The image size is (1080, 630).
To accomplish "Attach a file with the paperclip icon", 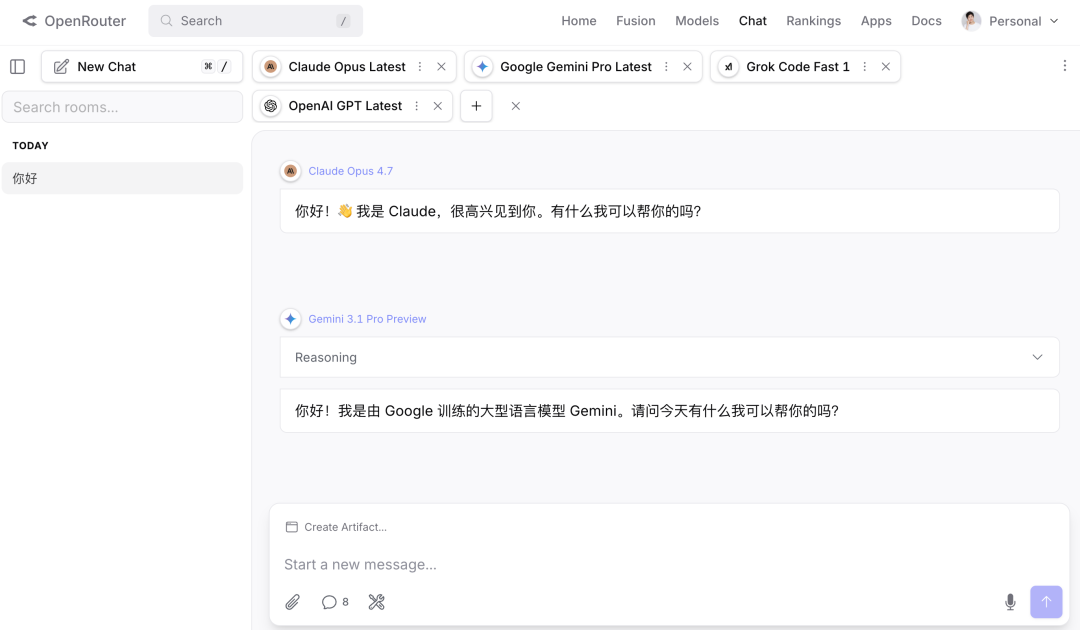I will 293,602.
